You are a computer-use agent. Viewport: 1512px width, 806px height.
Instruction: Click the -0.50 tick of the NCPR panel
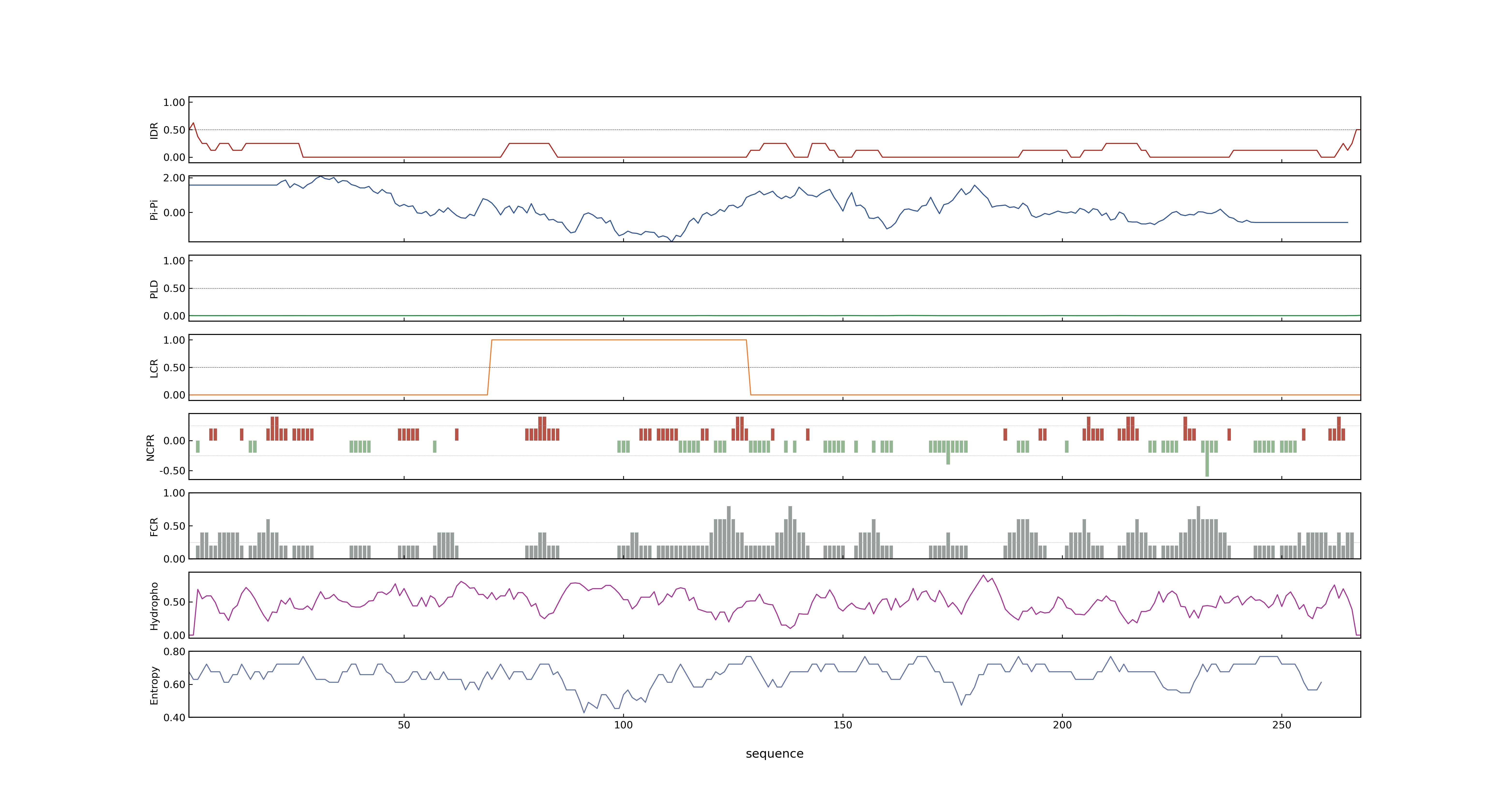(172, 470)
